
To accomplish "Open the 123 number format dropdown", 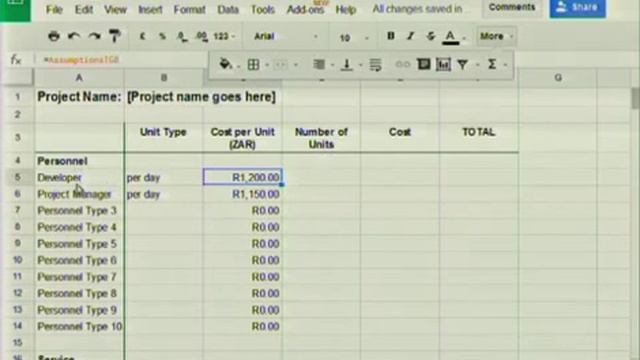I will [224, 36].
